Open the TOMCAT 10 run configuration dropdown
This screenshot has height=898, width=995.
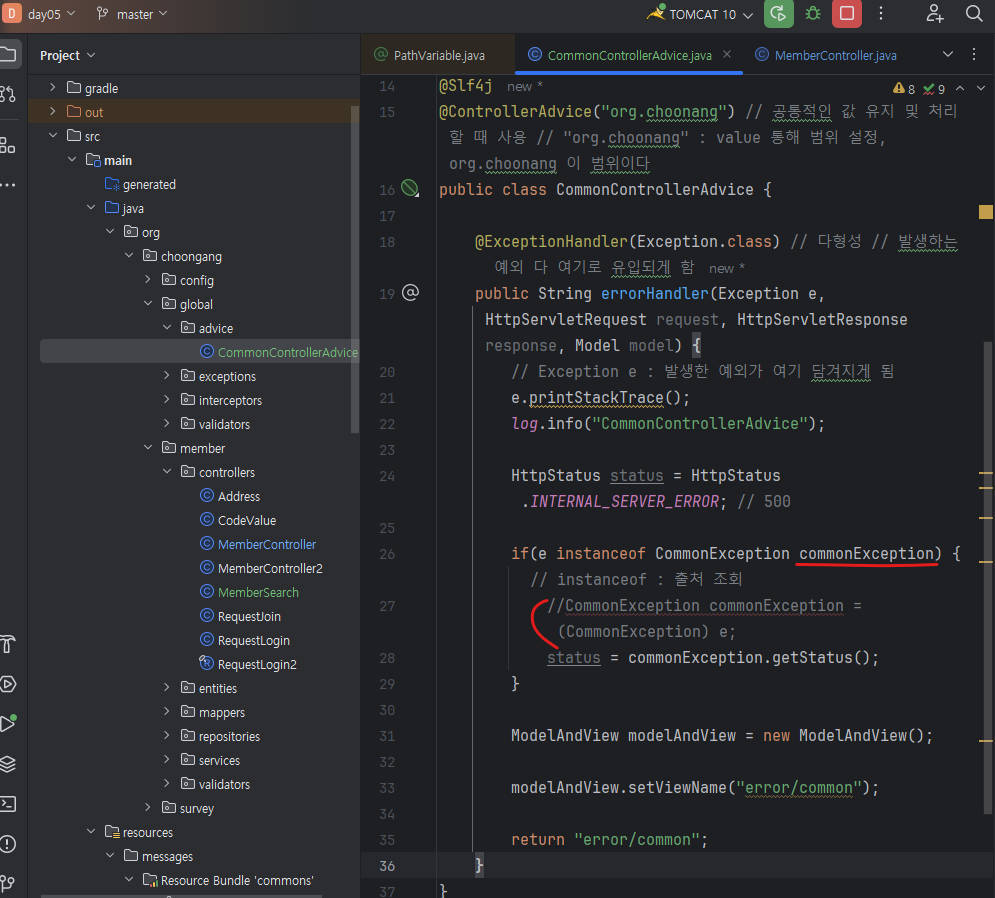coord(701,14)
